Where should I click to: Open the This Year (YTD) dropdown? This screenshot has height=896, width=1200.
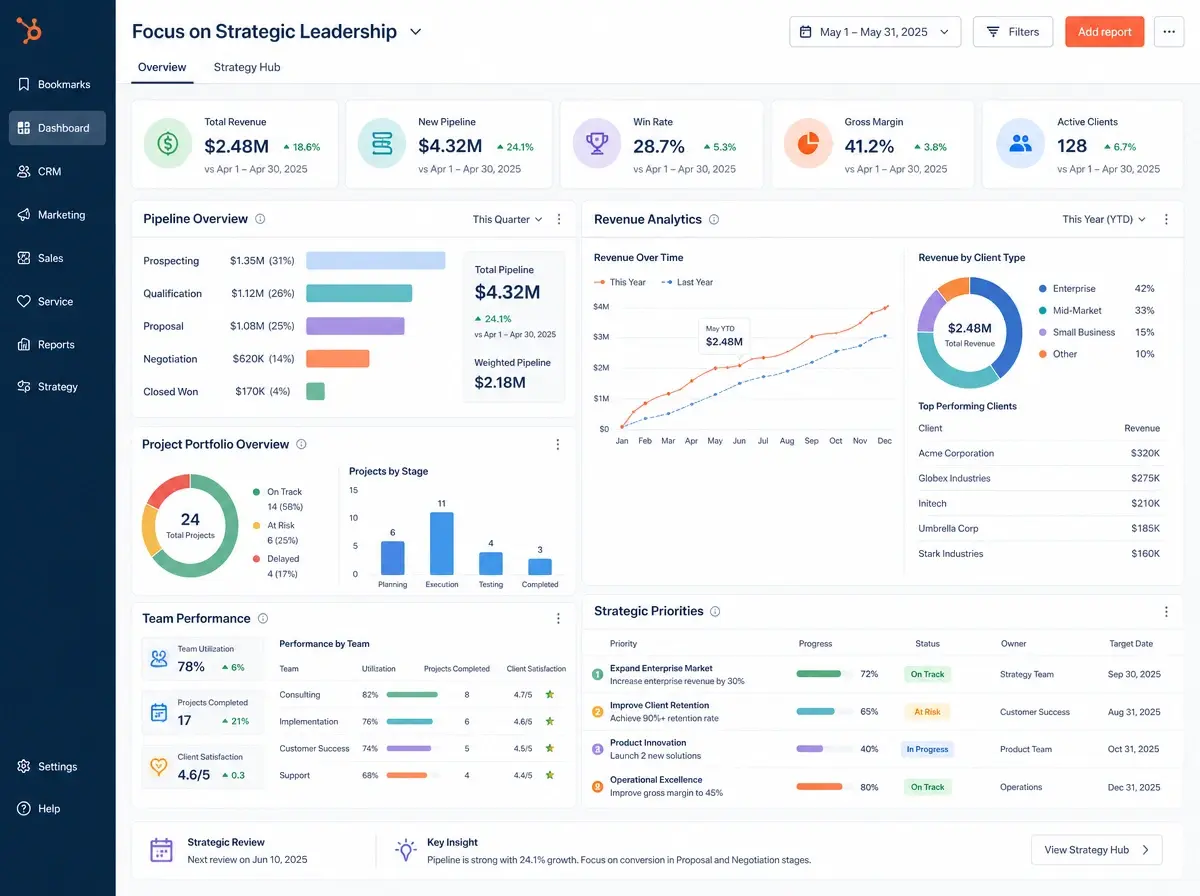1104,219
